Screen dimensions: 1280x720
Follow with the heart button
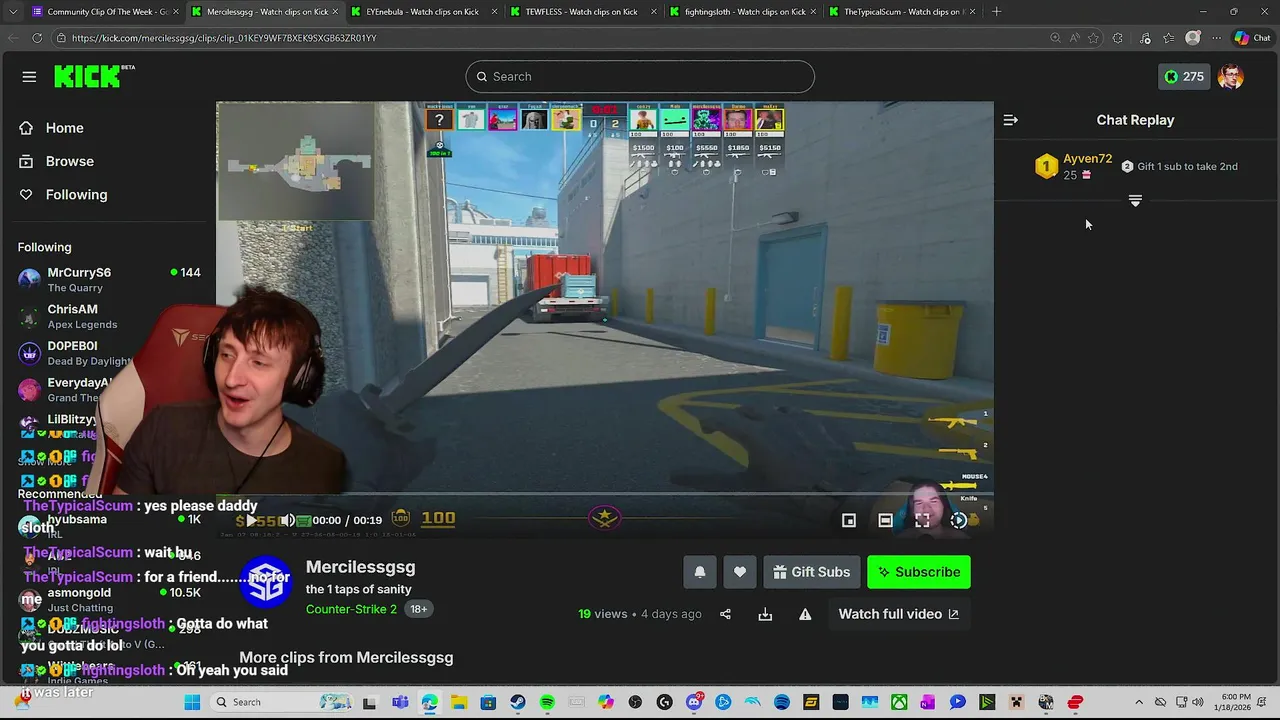click(740, 572)
